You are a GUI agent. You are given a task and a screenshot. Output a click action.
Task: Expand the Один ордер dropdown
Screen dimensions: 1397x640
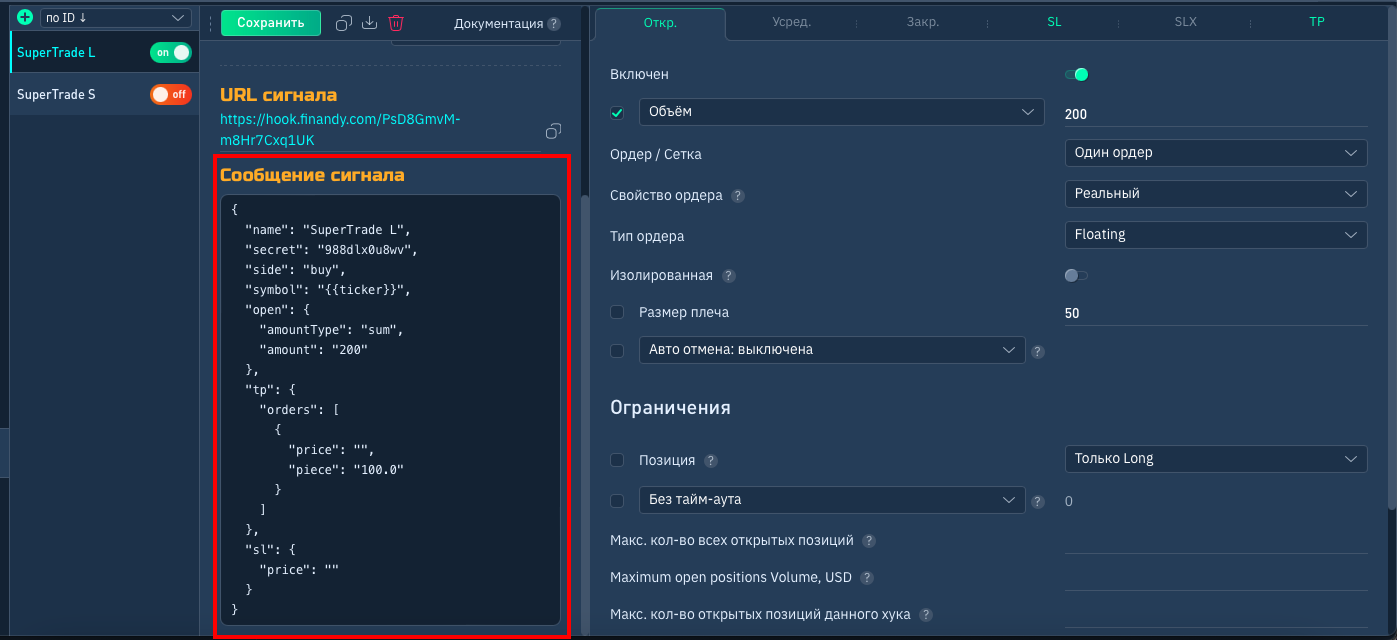point(1215,153)
